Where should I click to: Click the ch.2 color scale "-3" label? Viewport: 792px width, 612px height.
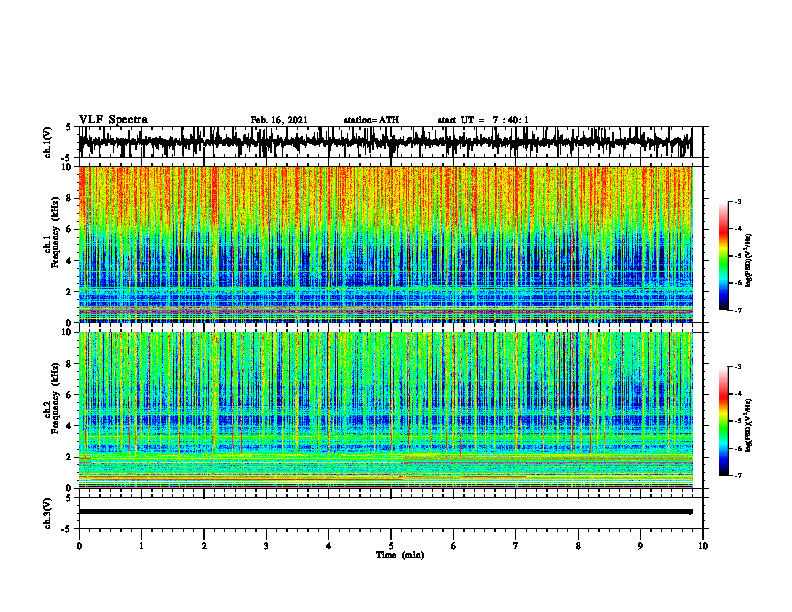click(738, 367)
